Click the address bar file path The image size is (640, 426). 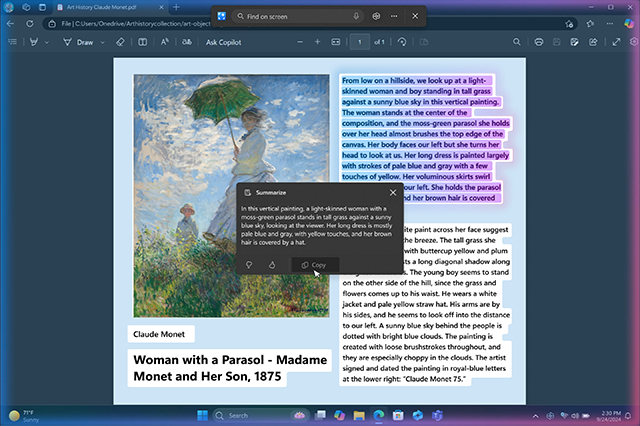[x=136, y=24]
